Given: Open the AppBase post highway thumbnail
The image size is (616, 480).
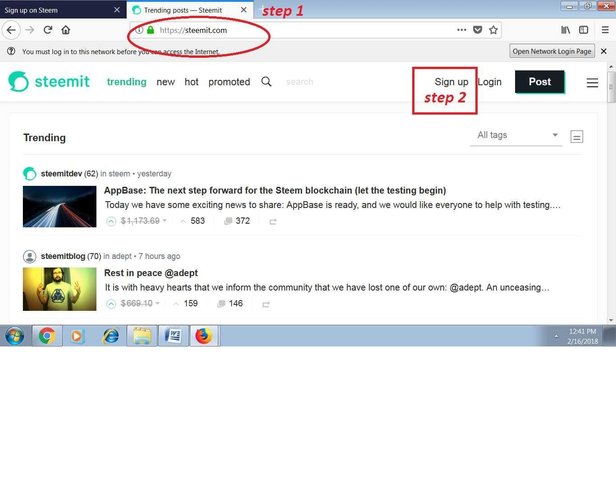Looking at the screenshot, I should [59, 207].
